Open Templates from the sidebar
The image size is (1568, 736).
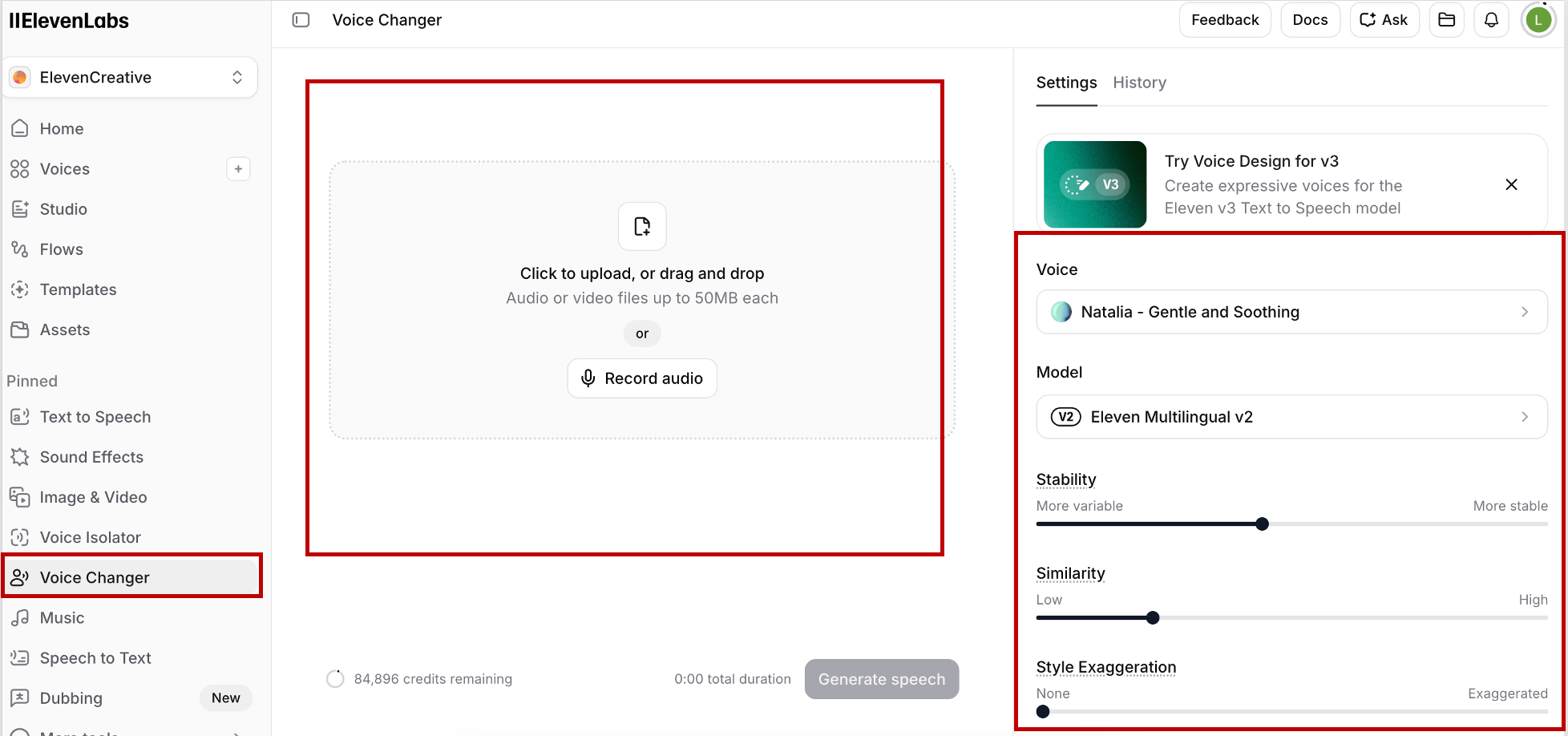point(78,289)
